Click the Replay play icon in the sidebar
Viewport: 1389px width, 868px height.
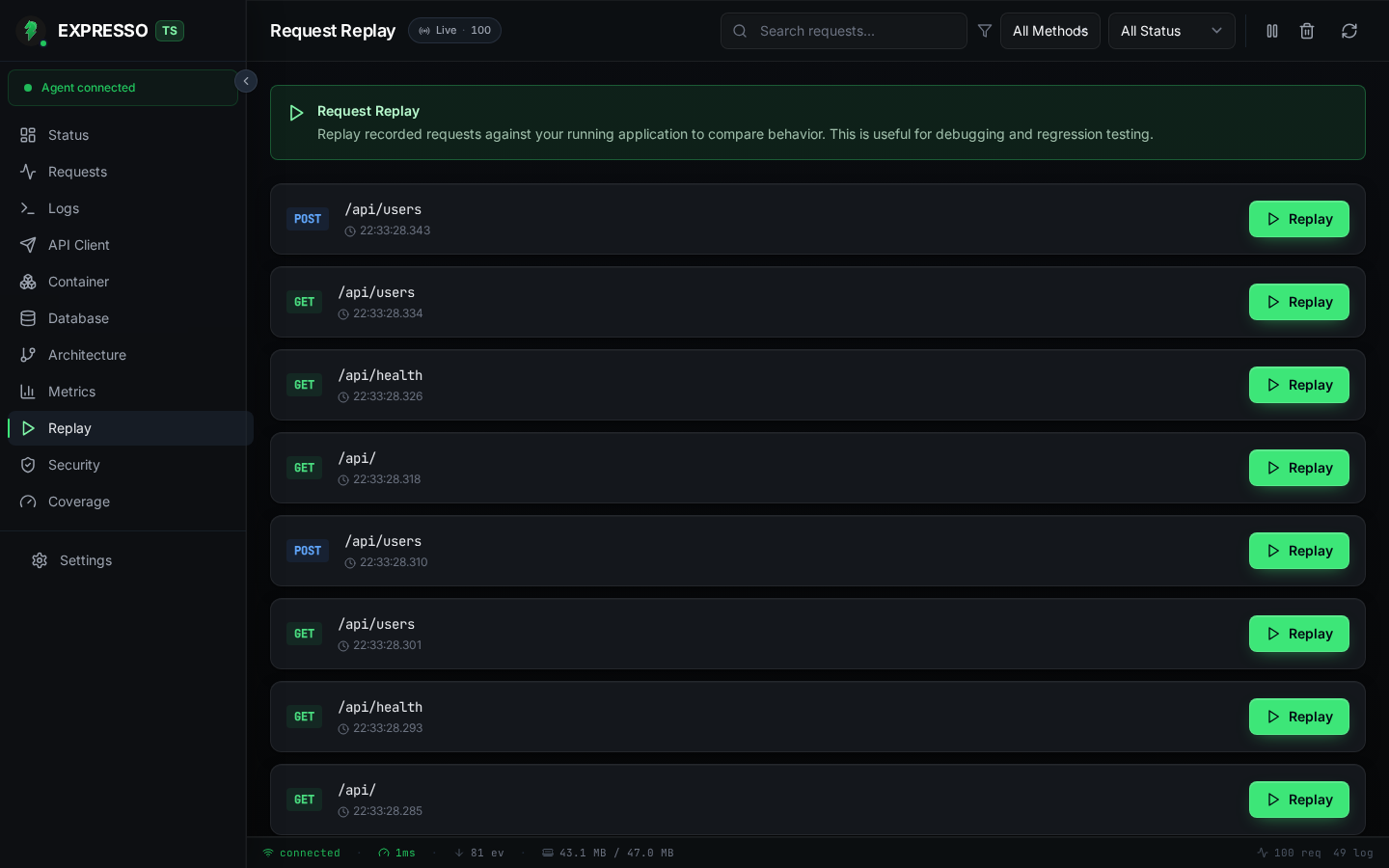coord(28,428)
